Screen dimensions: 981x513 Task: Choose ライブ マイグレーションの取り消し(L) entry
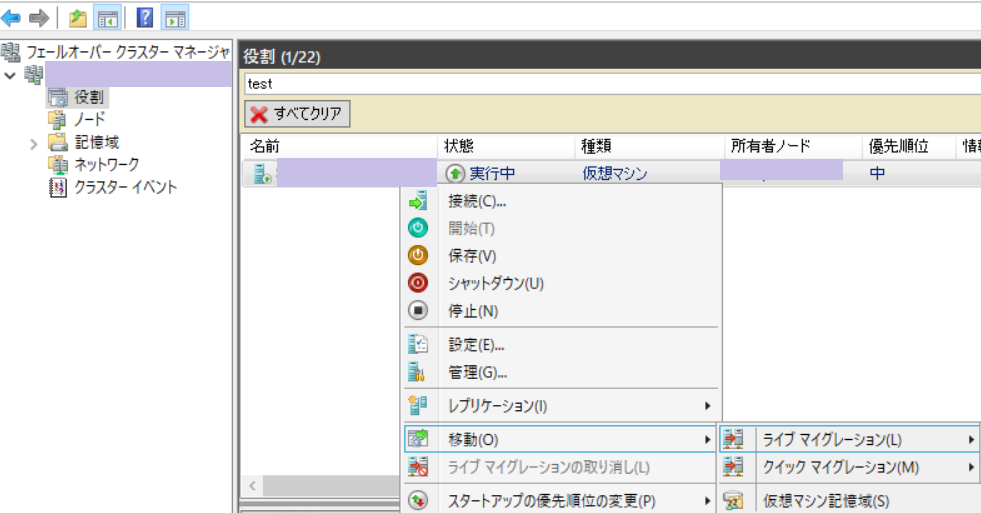561,467
